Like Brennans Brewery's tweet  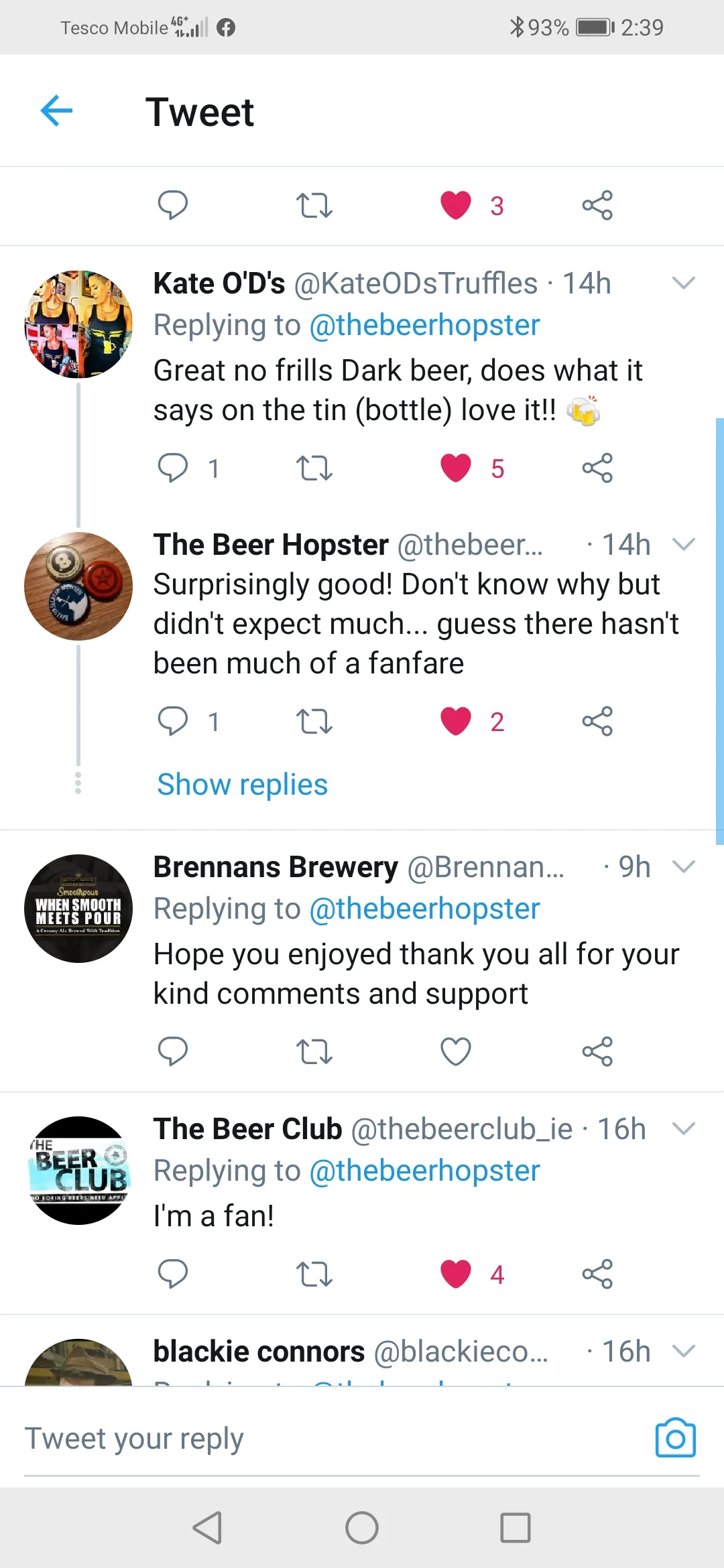point(456,1051)
